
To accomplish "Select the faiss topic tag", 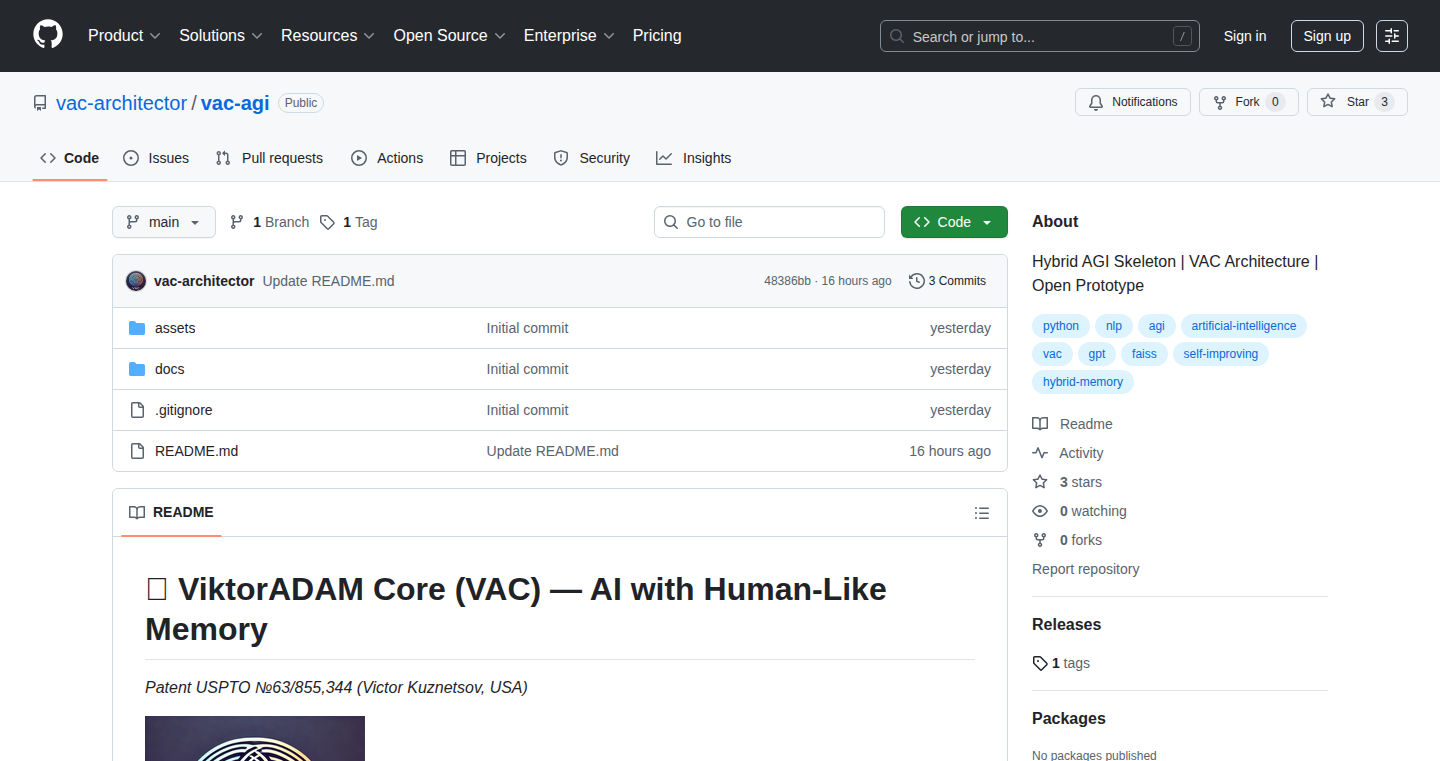I will click(1145, 354).
